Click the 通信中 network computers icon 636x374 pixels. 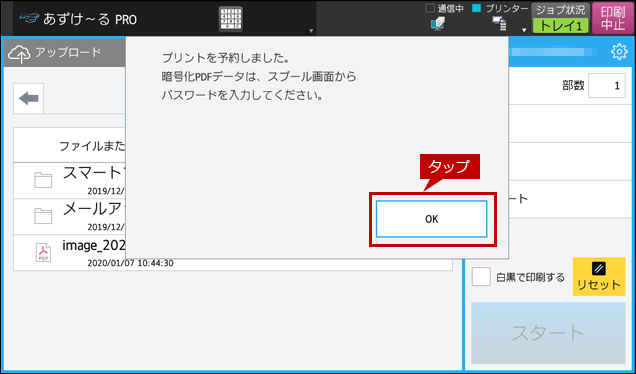438,24
